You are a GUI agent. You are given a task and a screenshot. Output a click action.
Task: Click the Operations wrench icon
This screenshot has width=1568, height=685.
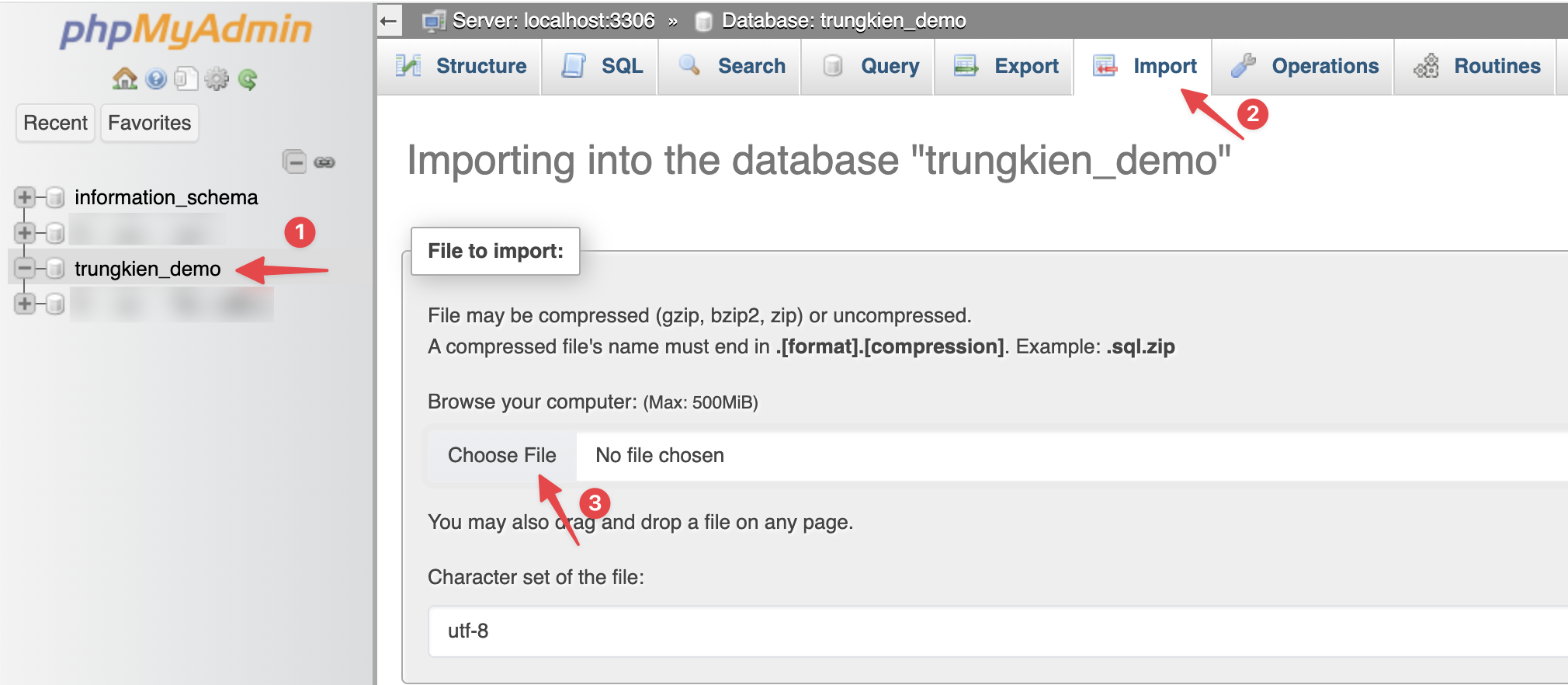pyautogui.click(x=1244, y=66)
